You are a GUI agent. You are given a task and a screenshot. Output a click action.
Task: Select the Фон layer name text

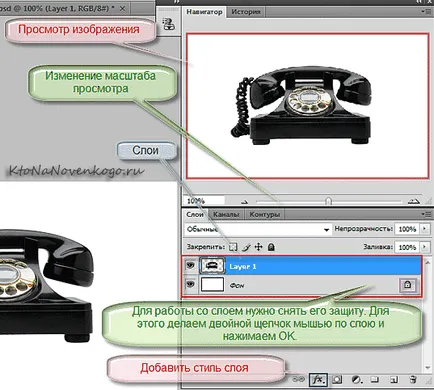click(237, 285)
